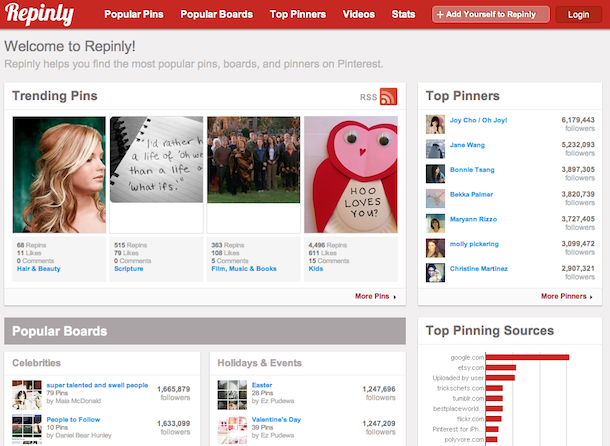Open Bekka Palmer's avatar

coord(435,199)
